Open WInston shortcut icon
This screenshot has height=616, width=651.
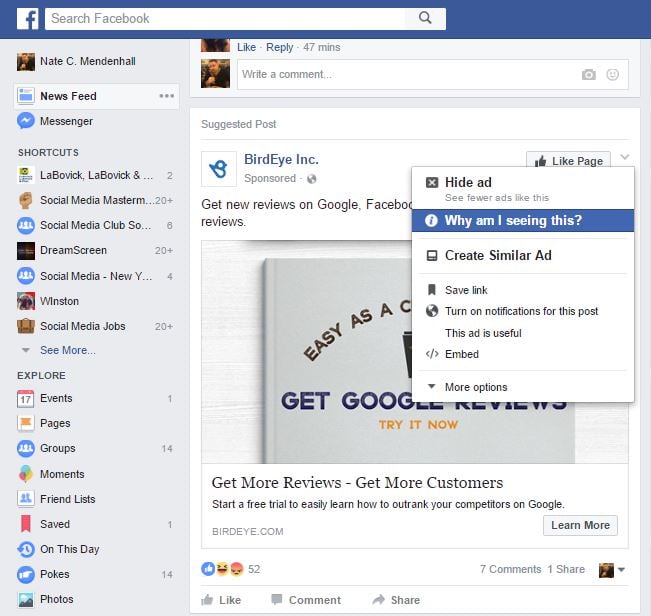tap(26, 301)
